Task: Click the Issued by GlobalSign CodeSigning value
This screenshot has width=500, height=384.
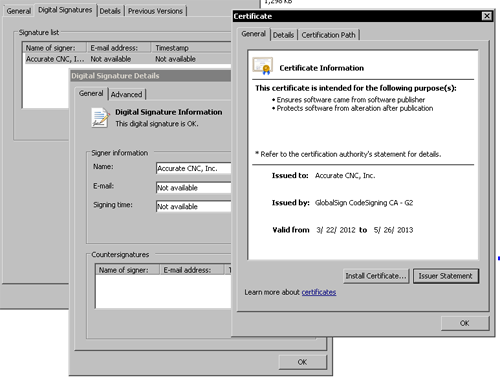Action: [x=364, y=203]
